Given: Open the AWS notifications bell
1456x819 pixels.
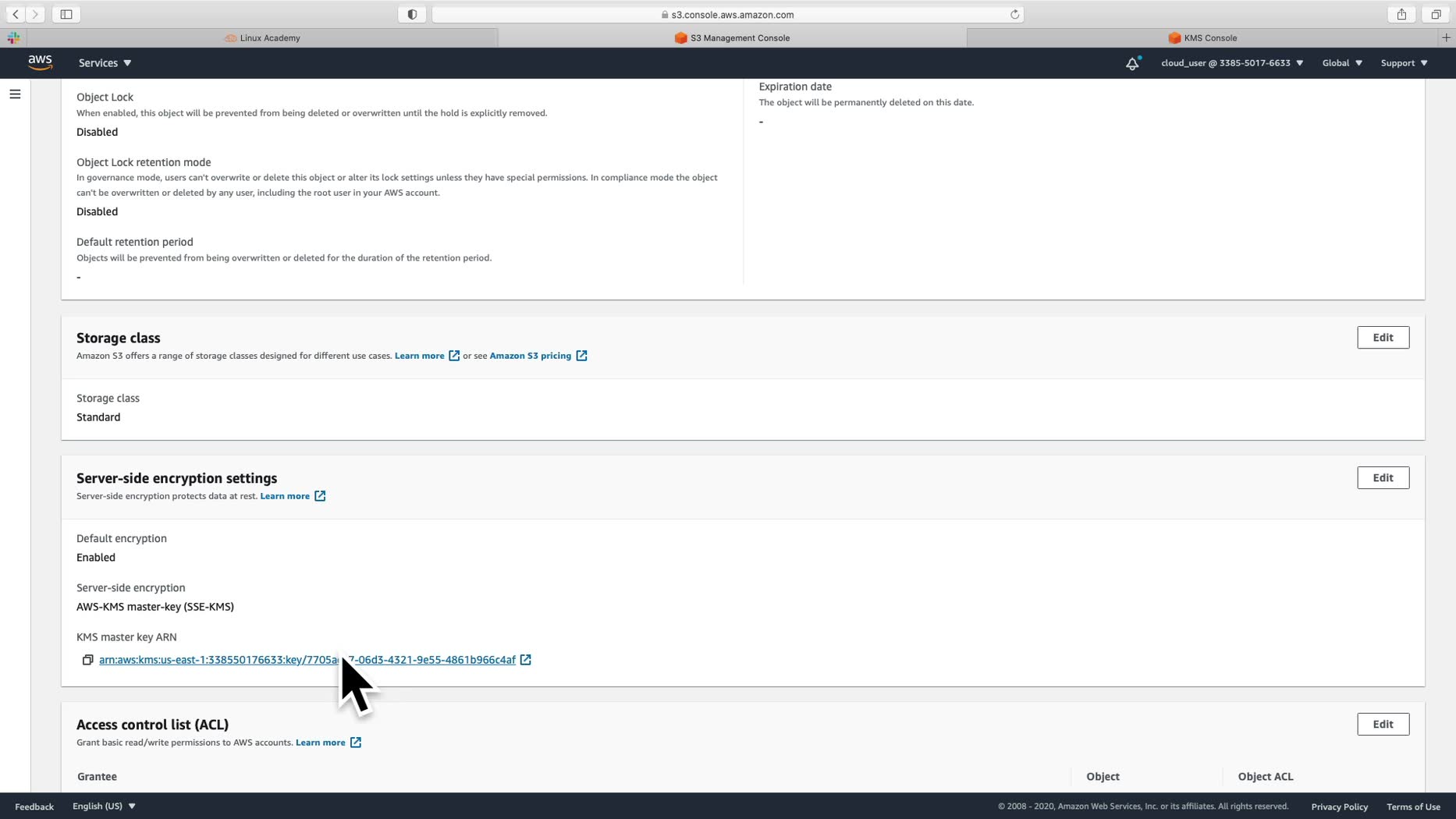Looking at the screenshot, I should [x=1132, y=63].
